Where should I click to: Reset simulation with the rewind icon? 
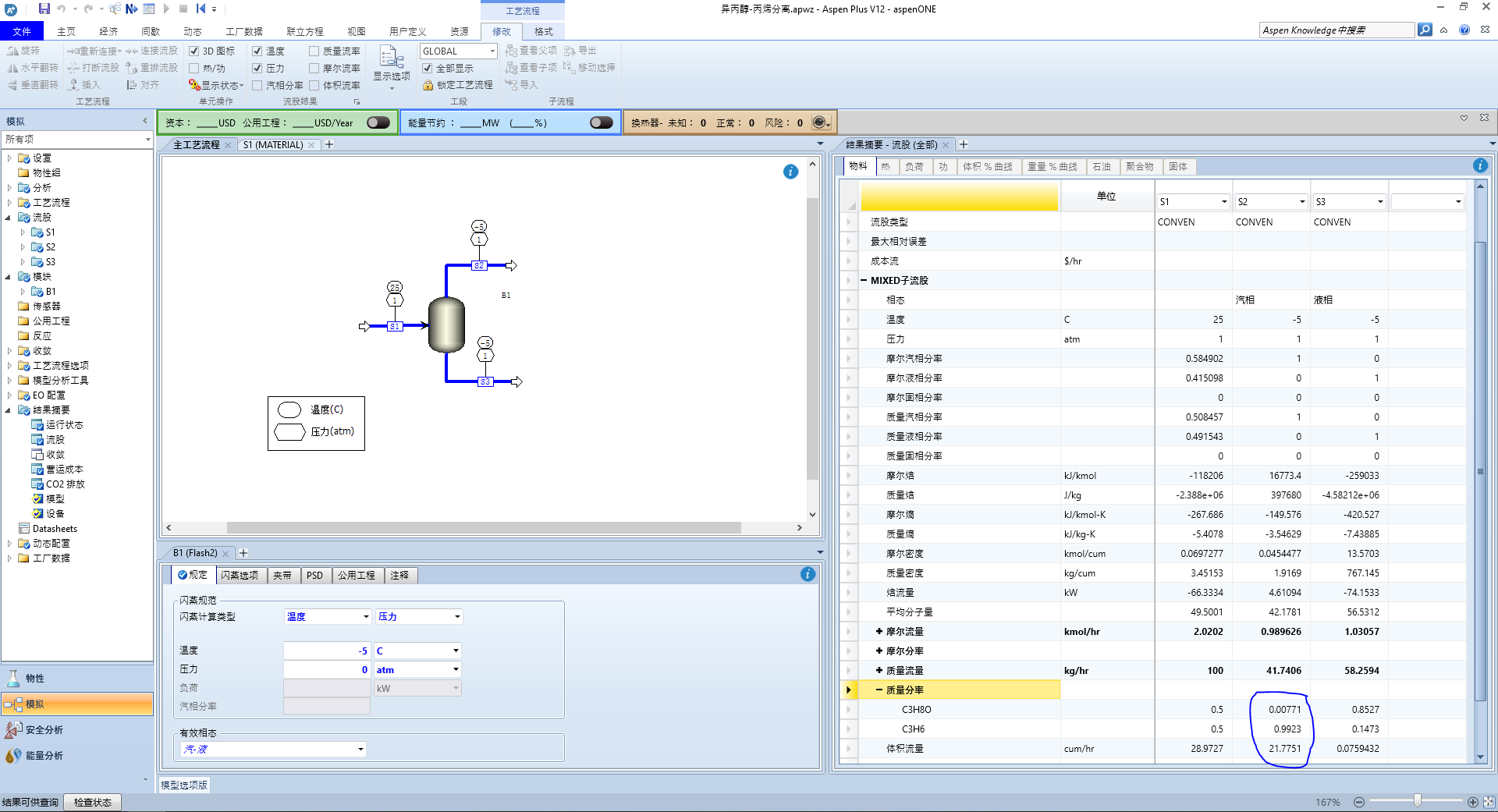(201, 9)
